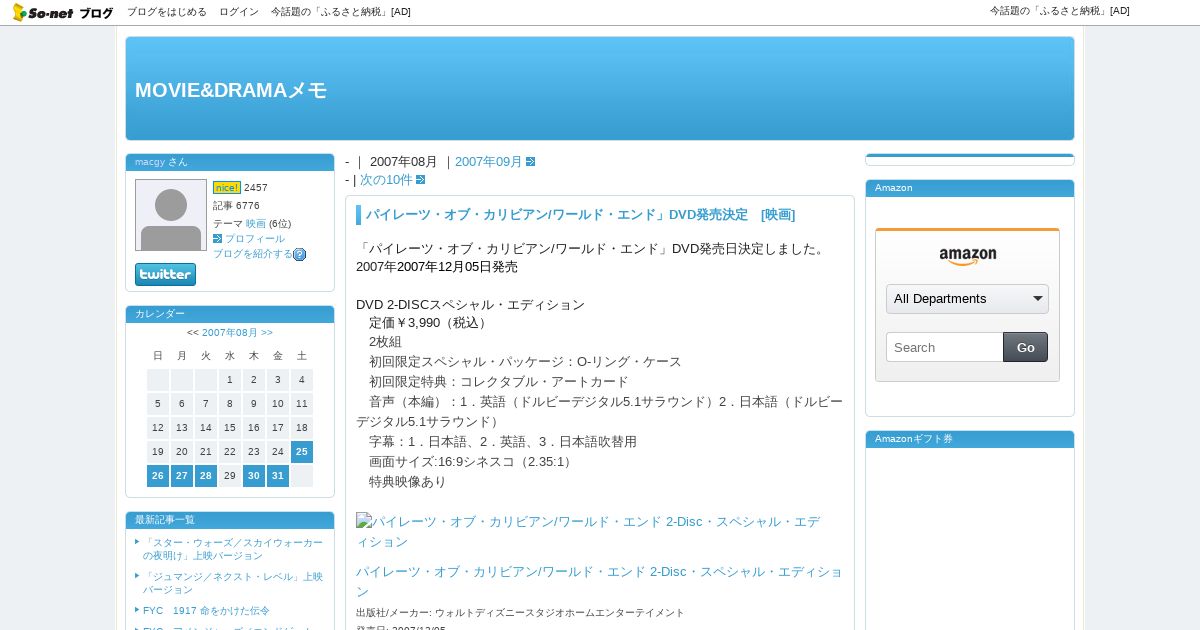The image size is (1200, 630).
Task: Open the FYC 1917 命をかけた伝令 article
Action: tap(206, 610)
